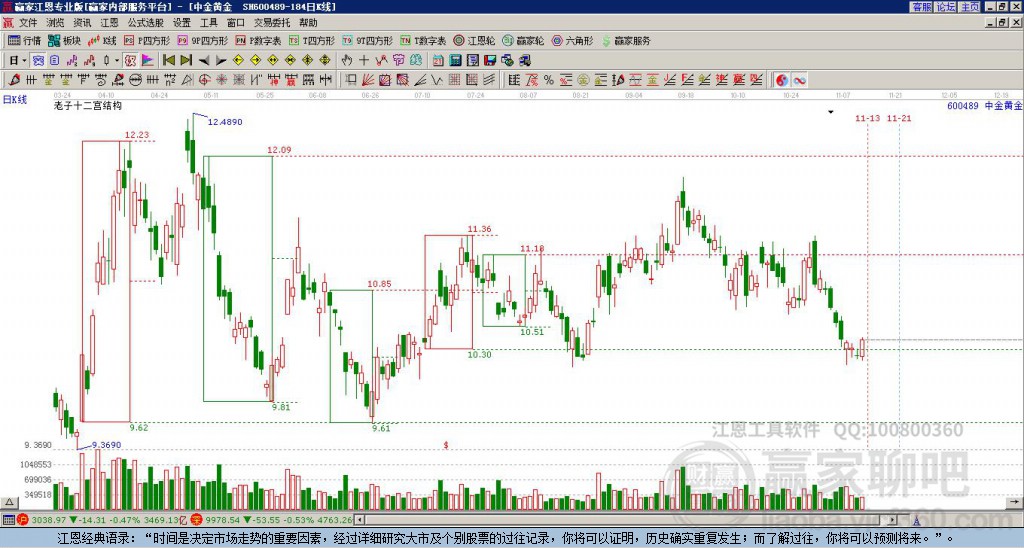Open the 9T四方形 tool

pos(367,40)
